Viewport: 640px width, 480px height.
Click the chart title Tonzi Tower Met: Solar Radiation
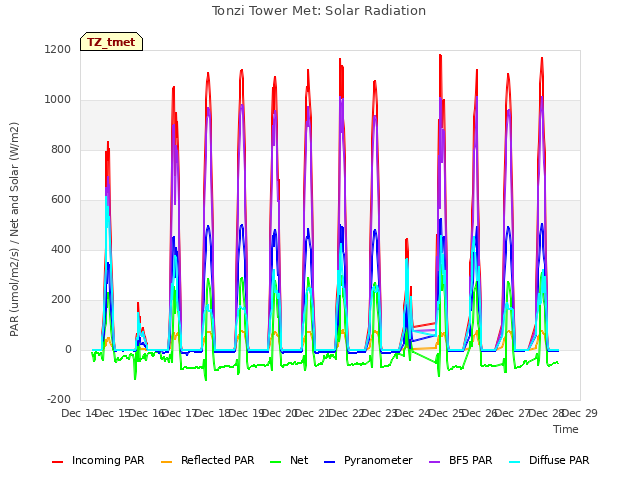(x=319, y=11)
